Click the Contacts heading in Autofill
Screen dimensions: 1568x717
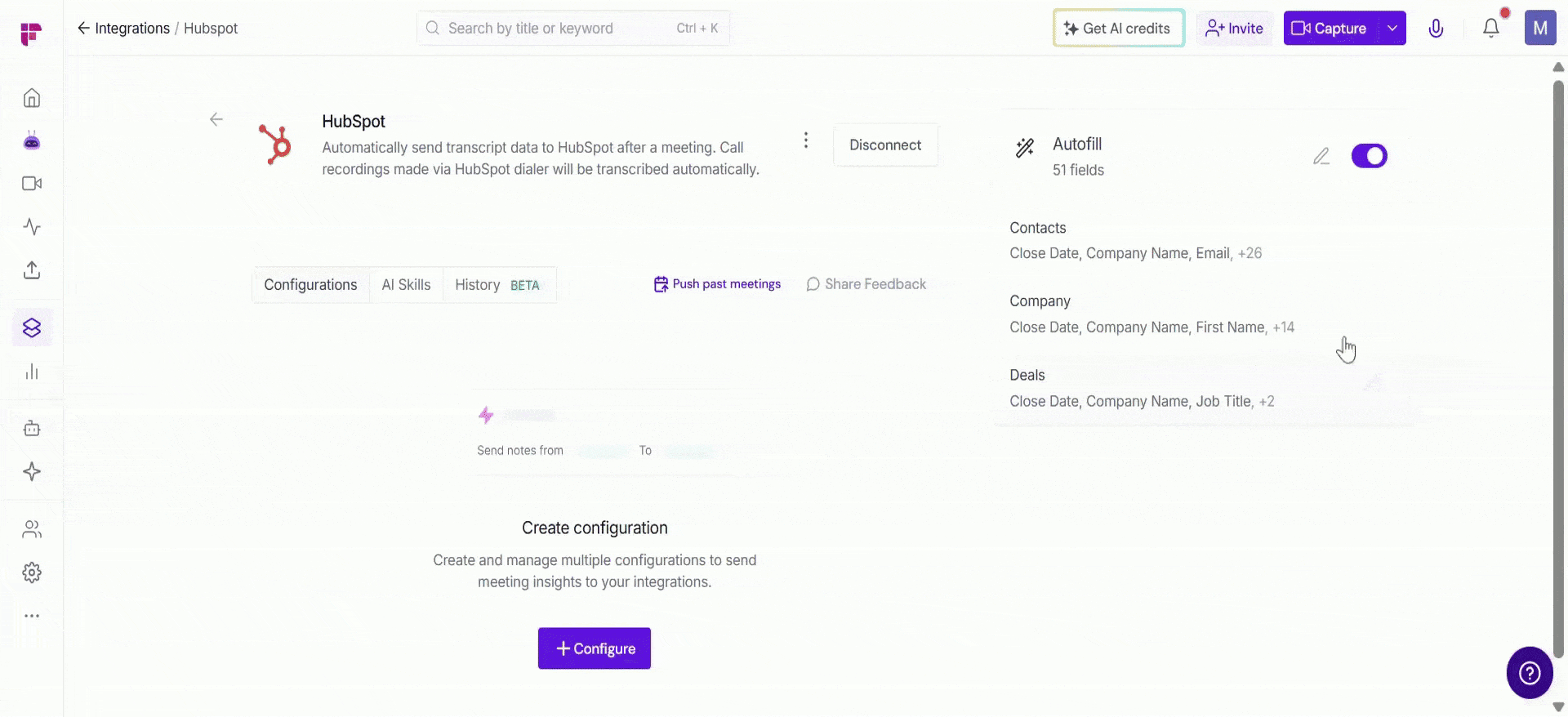[x=1038, y=228]
